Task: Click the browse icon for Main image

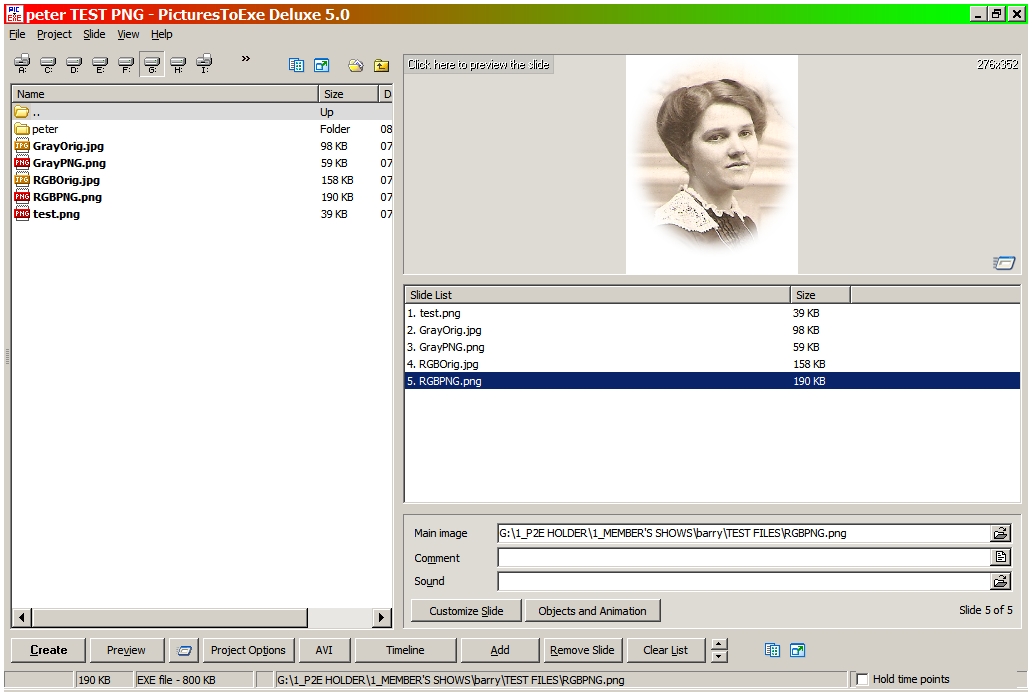Action: (x=1000, y=534)
